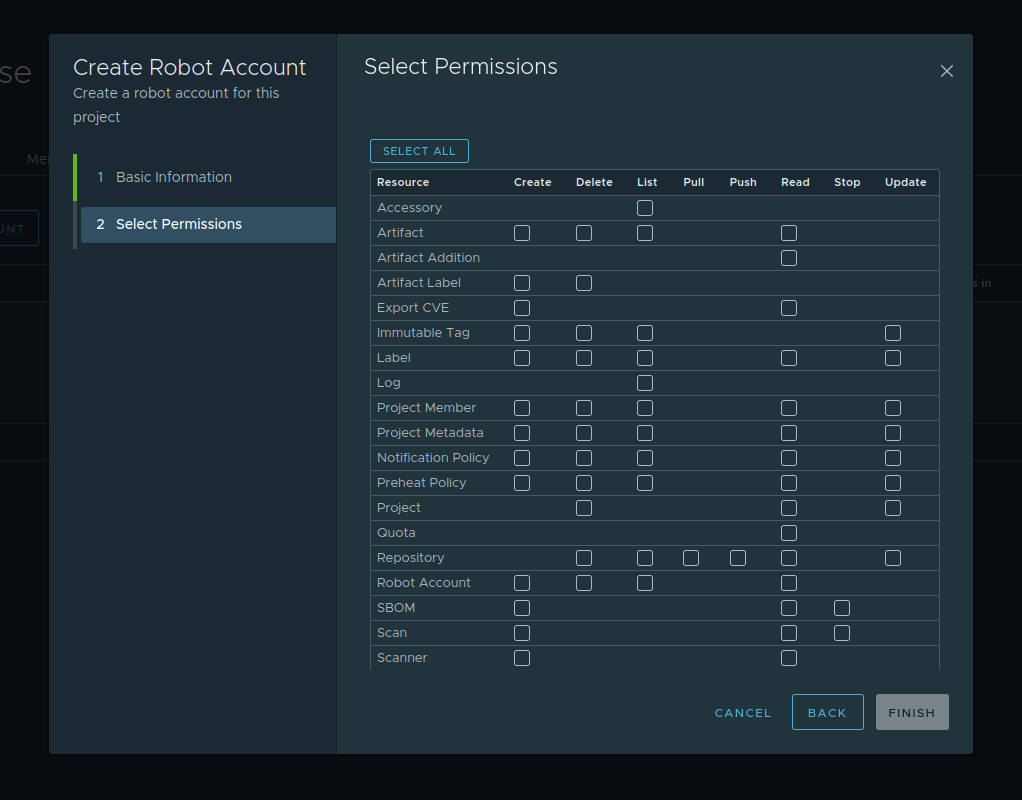Enable Delete for Project Metadata
The width and height of the screenshot is (1022, 800).
click(x=583, y=433)
